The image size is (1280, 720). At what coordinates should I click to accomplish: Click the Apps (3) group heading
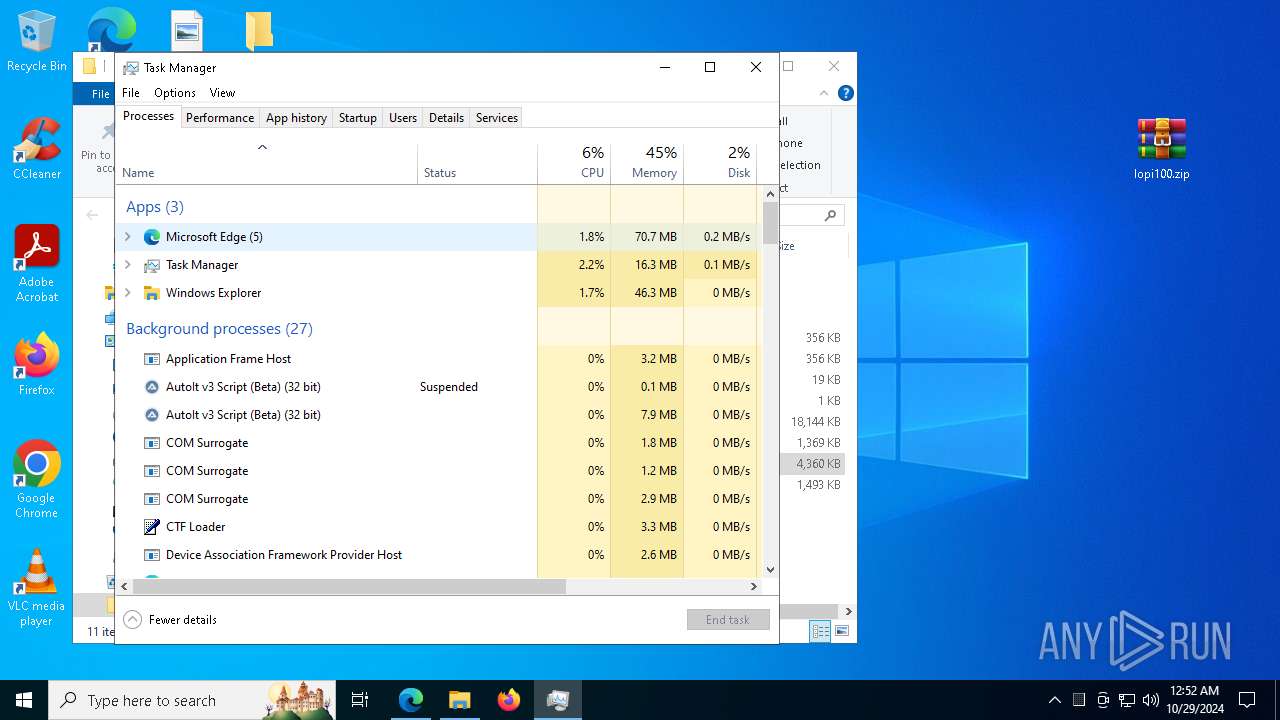155,207
